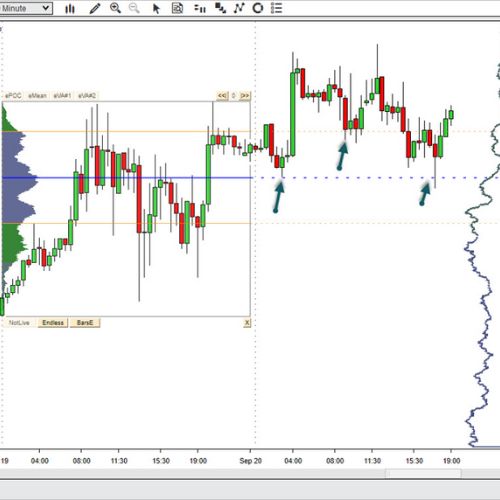
Task: Toggle the ePOC profile option
Action: pos(13,96)
